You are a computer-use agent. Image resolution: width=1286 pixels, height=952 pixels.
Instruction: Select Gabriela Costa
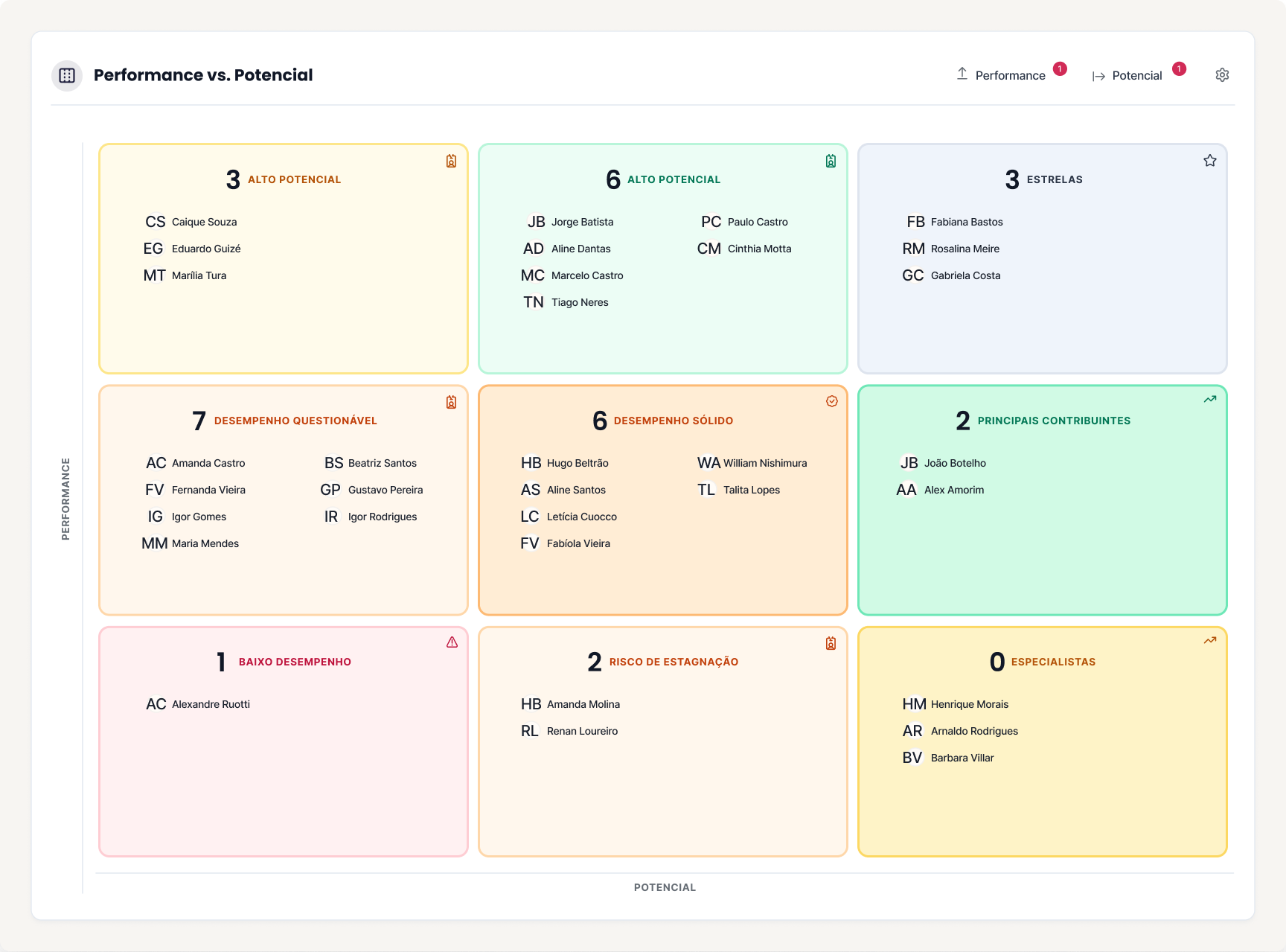click(x=951, y=275)
